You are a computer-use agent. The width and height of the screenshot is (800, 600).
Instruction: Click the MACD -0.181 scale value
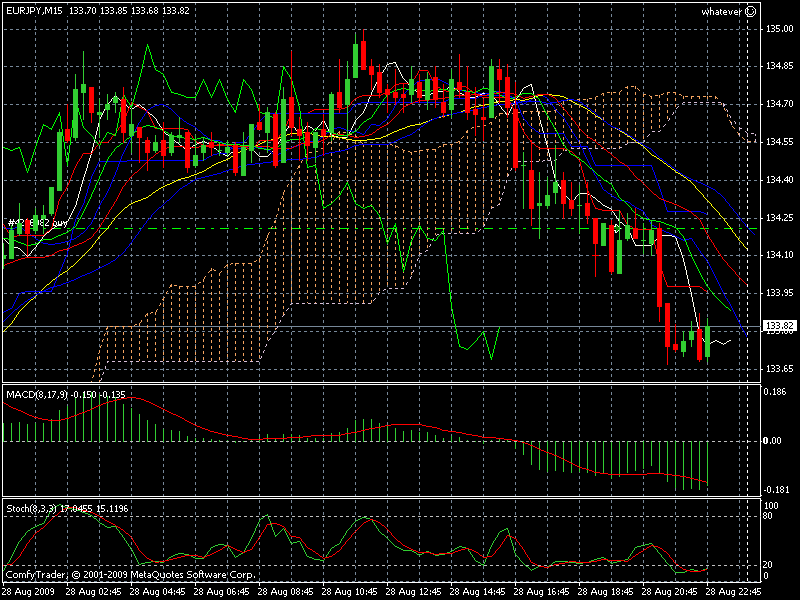pos(776,488)
